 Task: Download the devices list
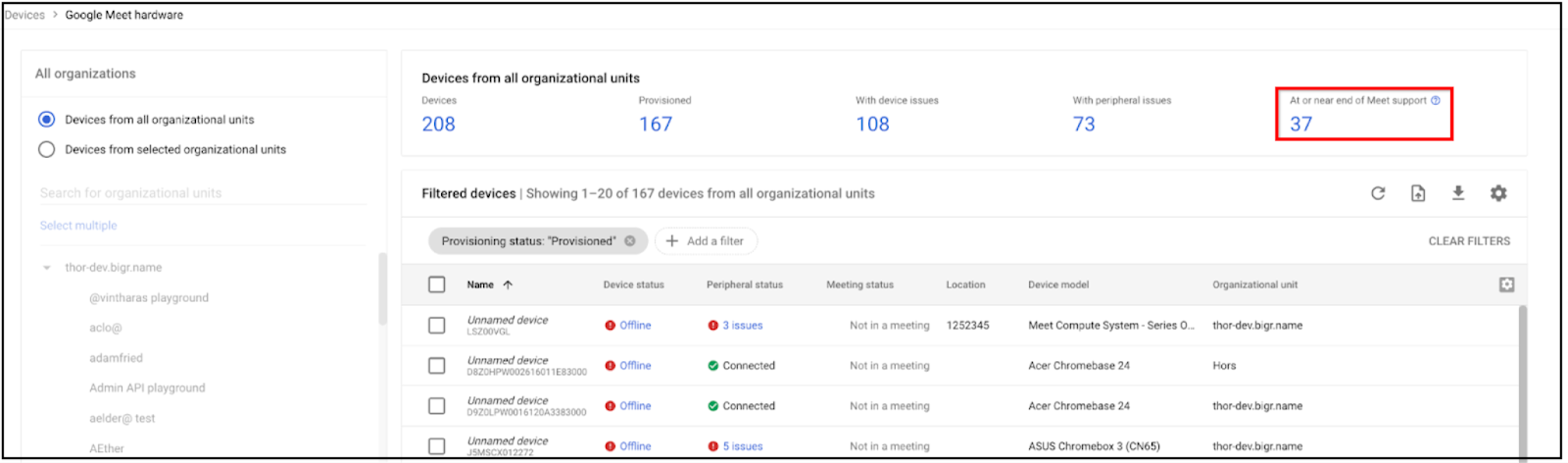(x=1458, y=193)
